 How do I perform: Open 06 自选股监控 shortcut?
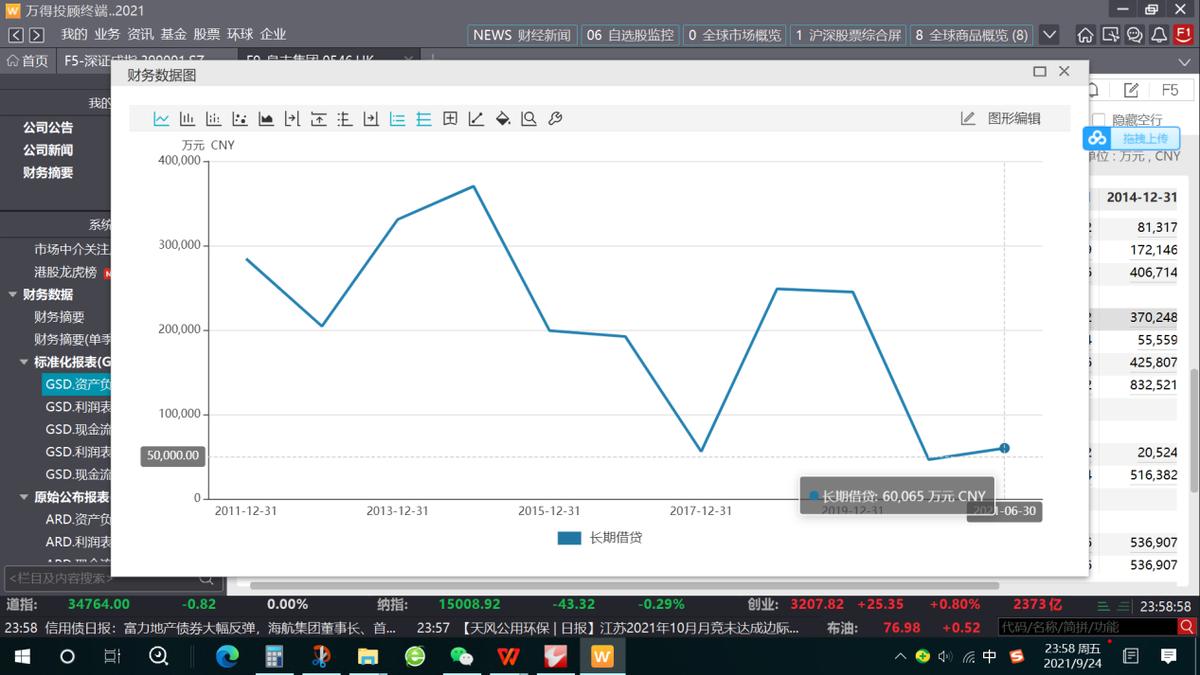tap(630, 35)
